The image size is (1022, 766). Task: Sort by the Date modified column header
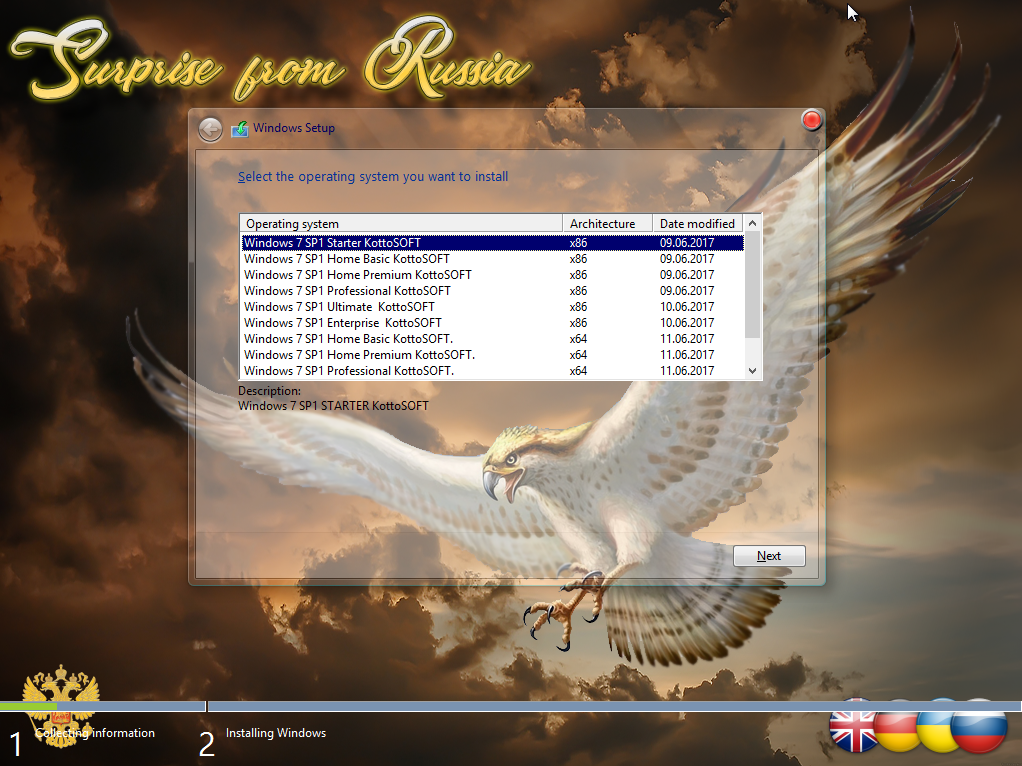(697, 224)
